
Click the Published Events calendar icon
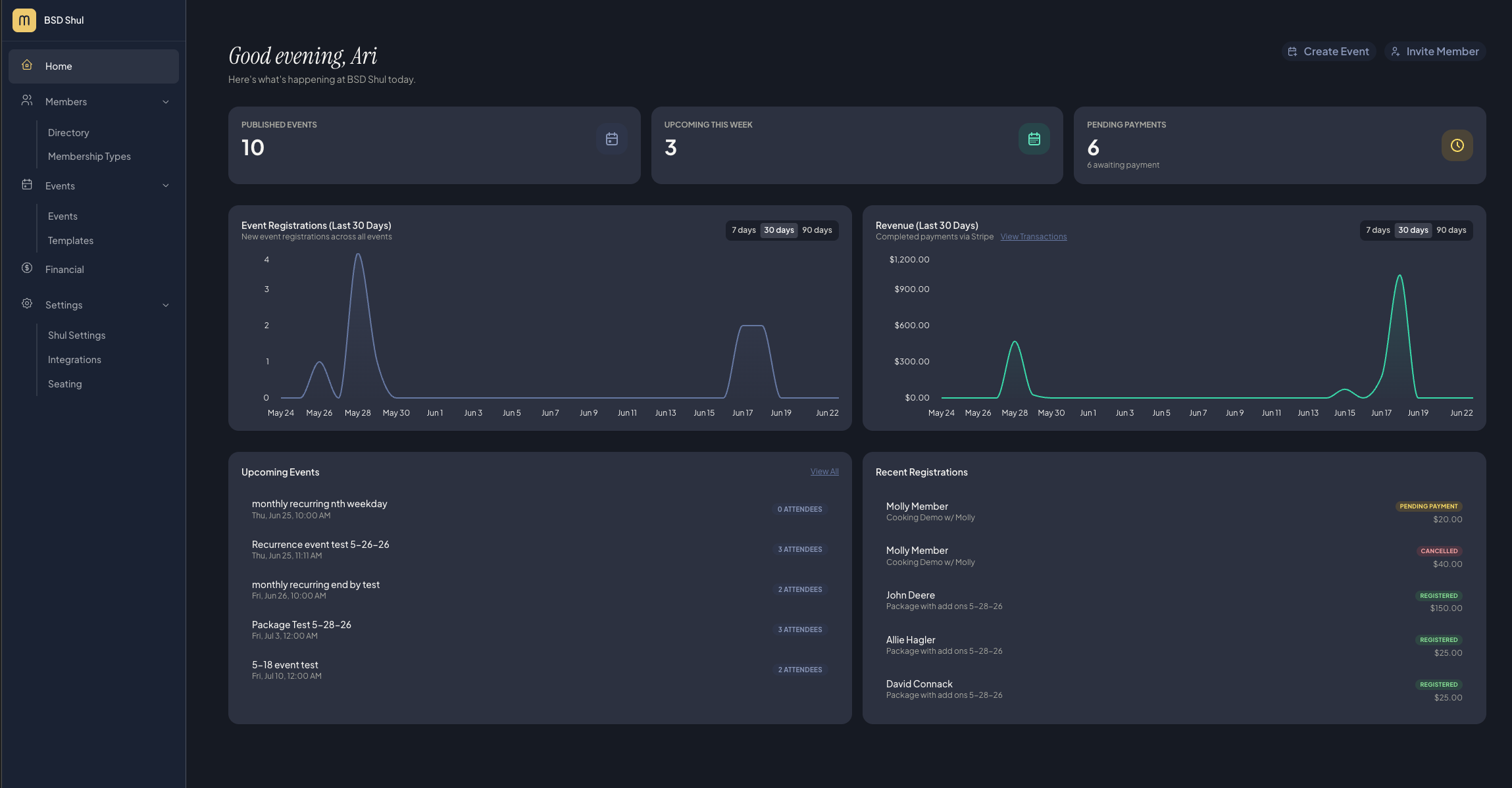point(612,139)
